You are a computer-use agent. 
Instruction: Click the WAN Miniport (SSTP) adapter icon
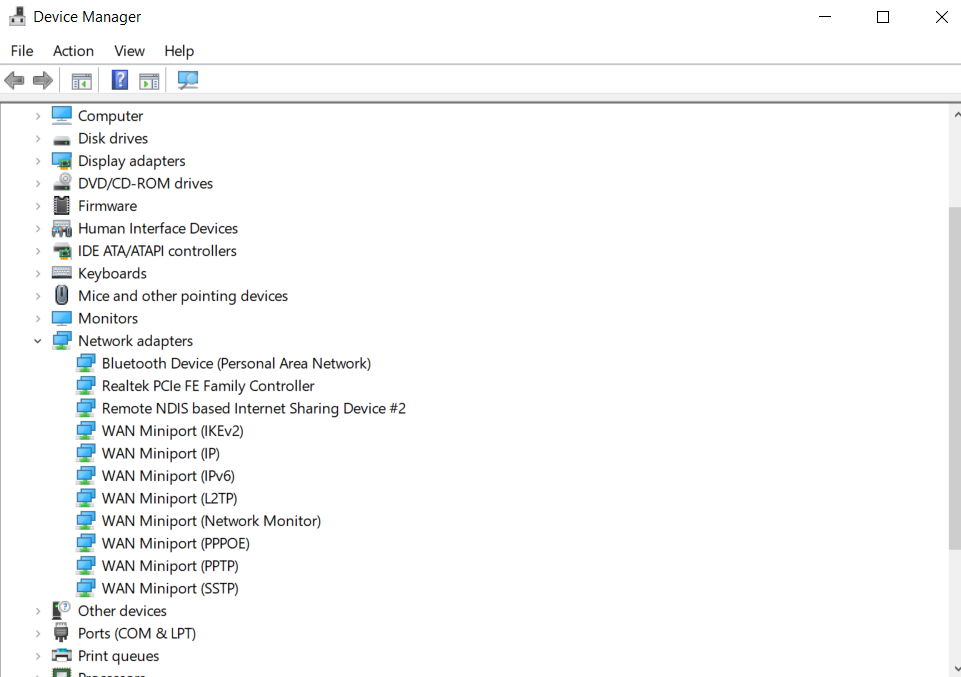[86, 588]
